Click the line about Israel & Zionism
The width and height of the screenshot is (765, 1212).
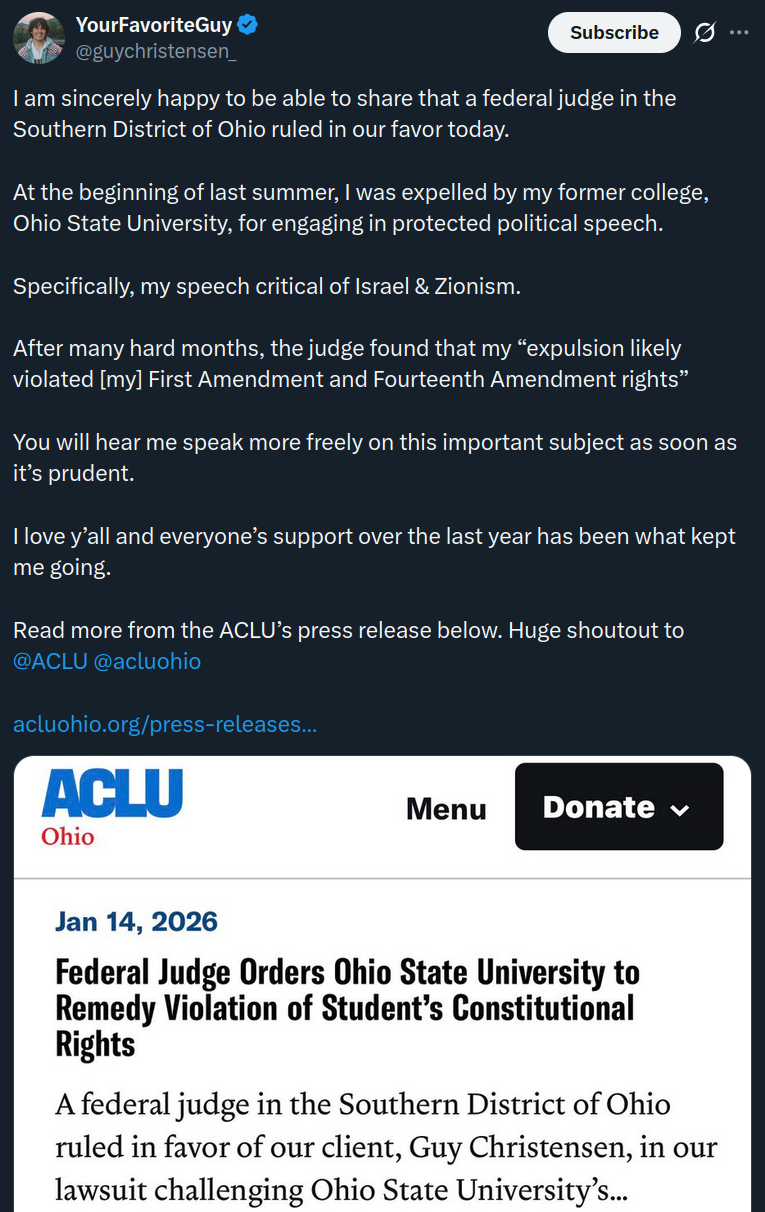(x=267, y=286)
